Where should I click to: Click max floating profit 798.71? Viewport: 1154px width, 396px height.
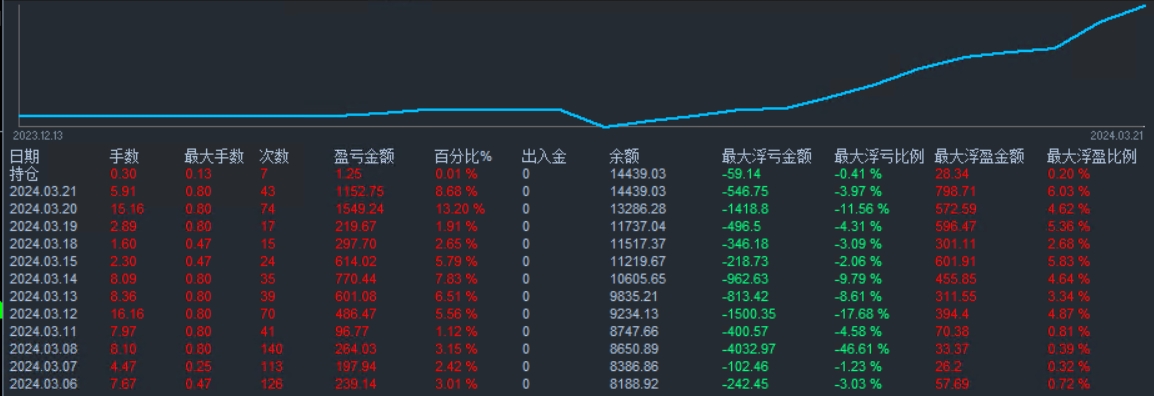tap(955, 191)
